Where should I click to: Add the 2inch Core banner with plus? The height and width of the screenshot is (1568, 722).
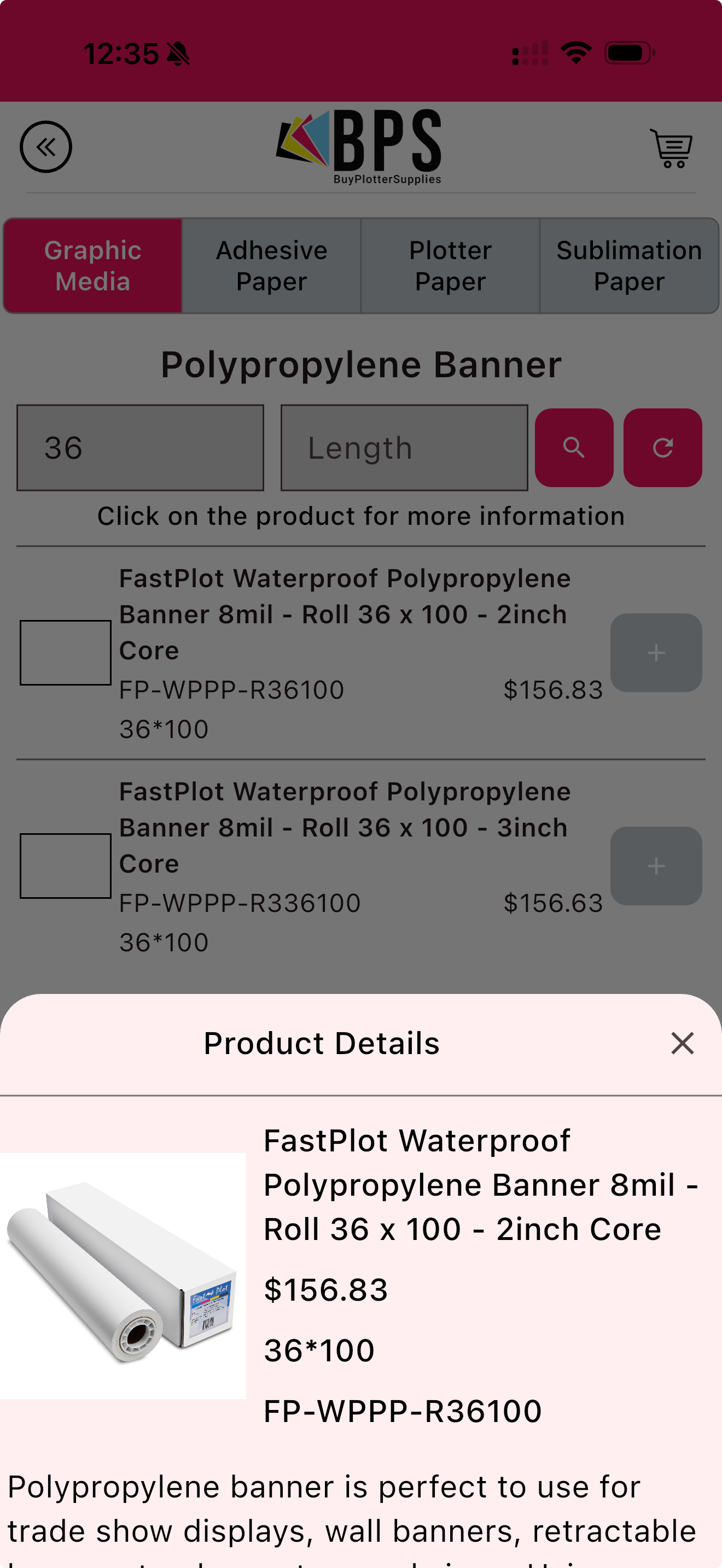pyautogui.click(x=656, y=653)
